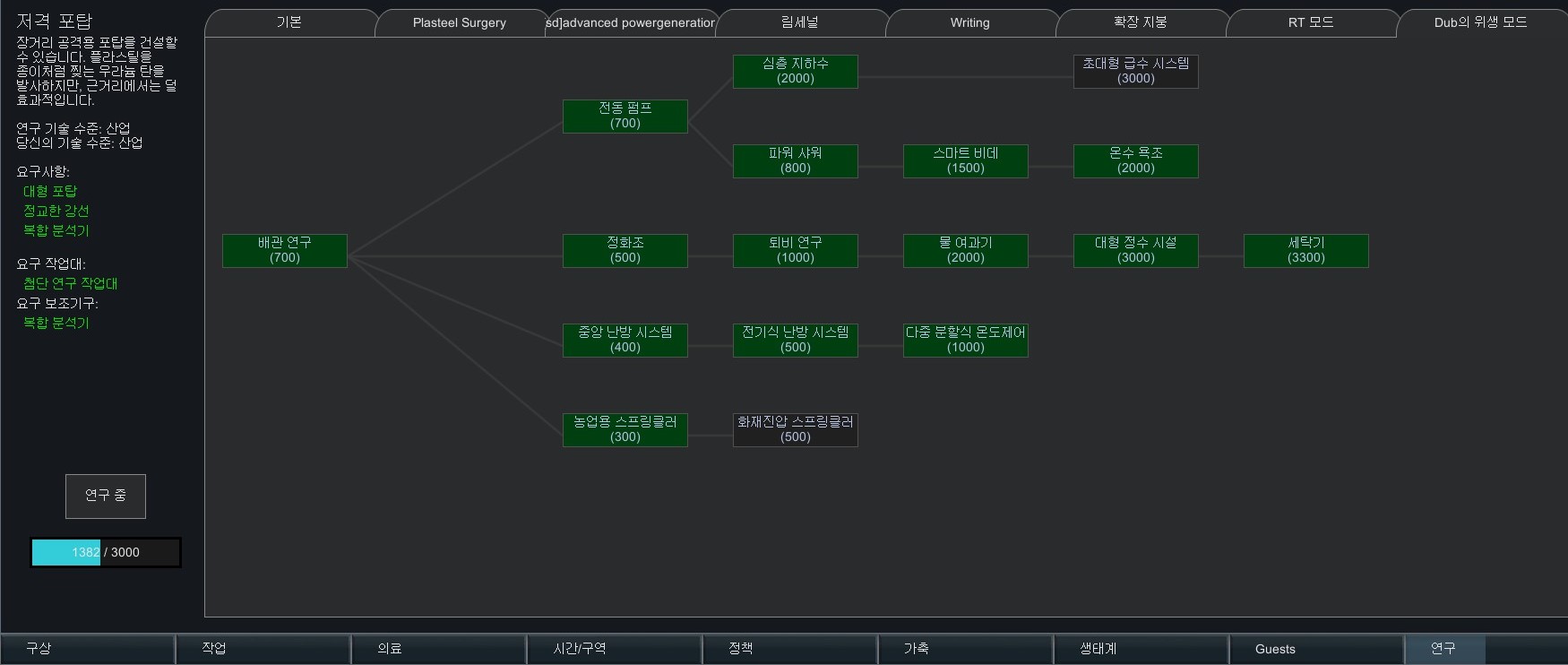Click the research progress bar 1382 / 3000

[x=106, y=552]
